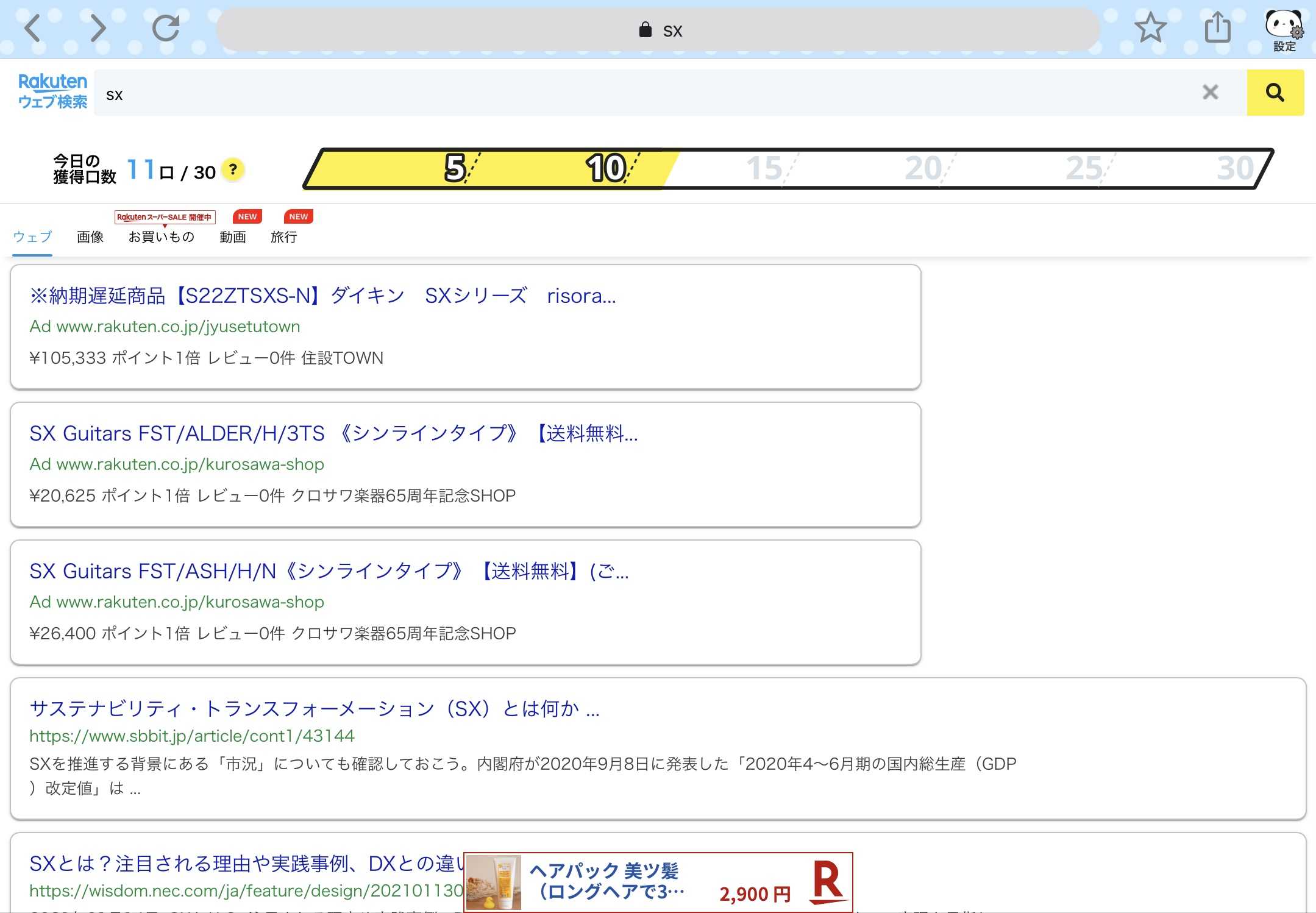1316x913 pixels.
Task: Go forward to the next page
Action: tap(98, 28)
